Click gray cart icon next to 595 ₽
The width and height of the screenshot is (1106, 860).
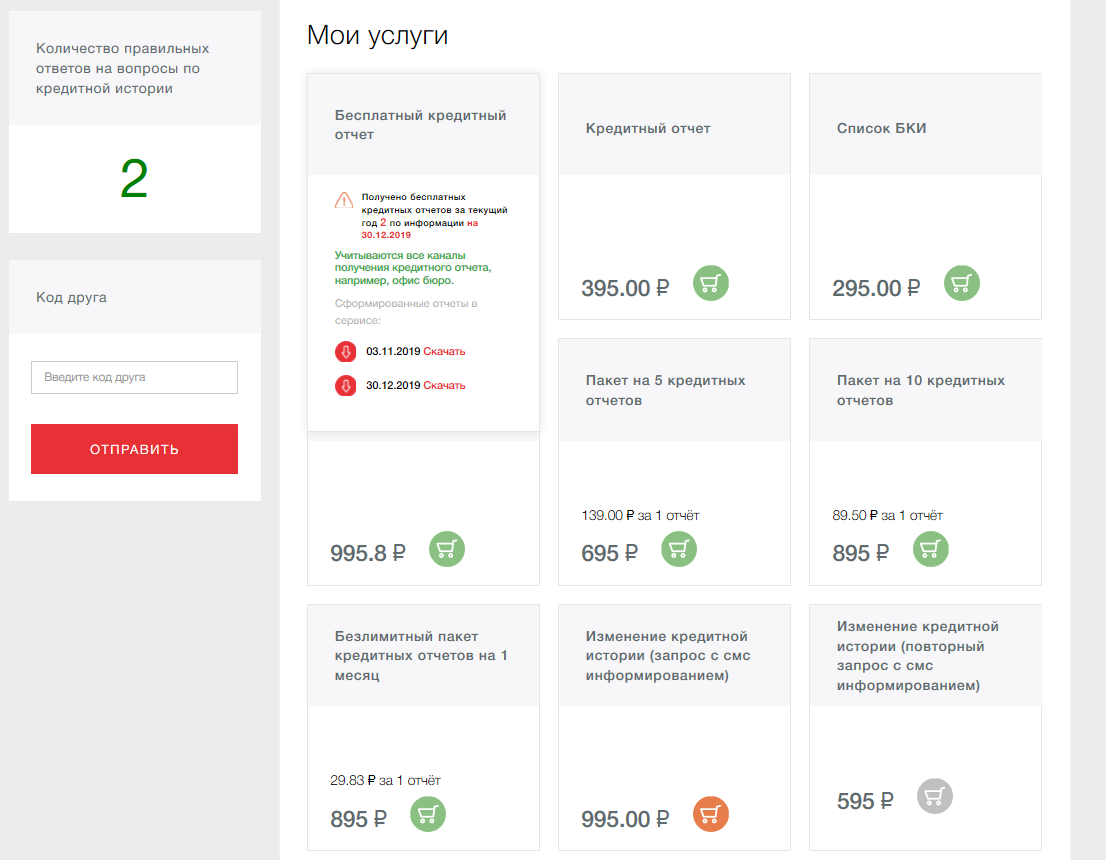click(935, 797)
